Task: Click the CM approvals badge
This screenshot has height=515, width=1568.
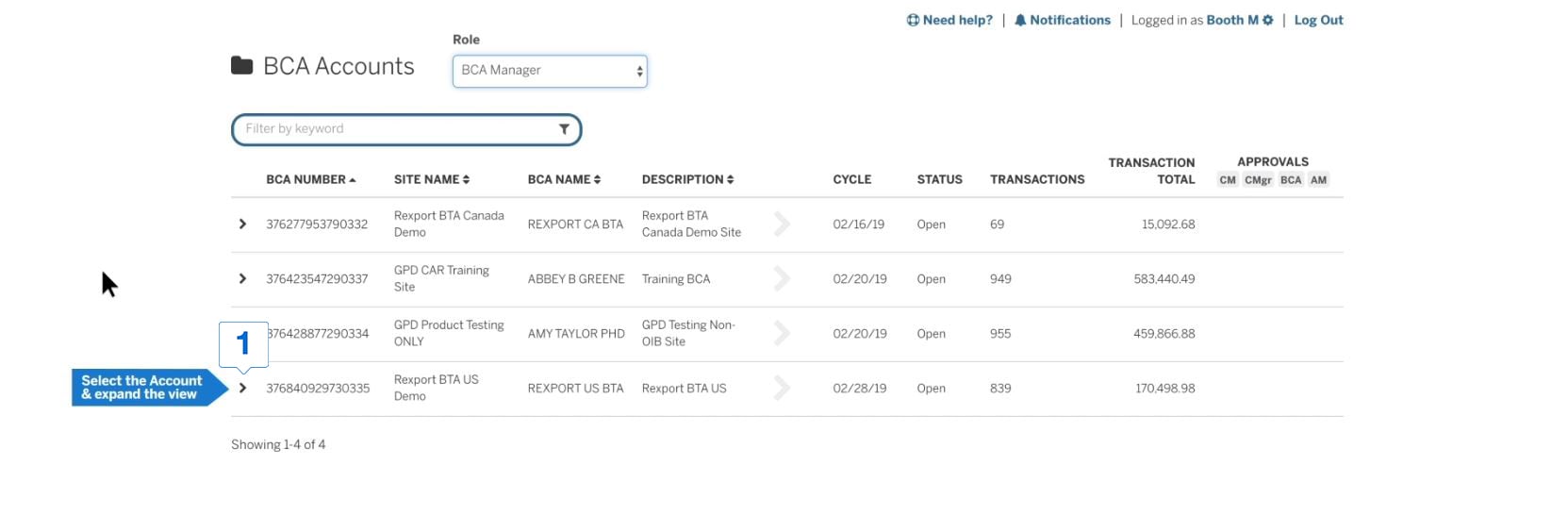Action: click(1228, 180)
